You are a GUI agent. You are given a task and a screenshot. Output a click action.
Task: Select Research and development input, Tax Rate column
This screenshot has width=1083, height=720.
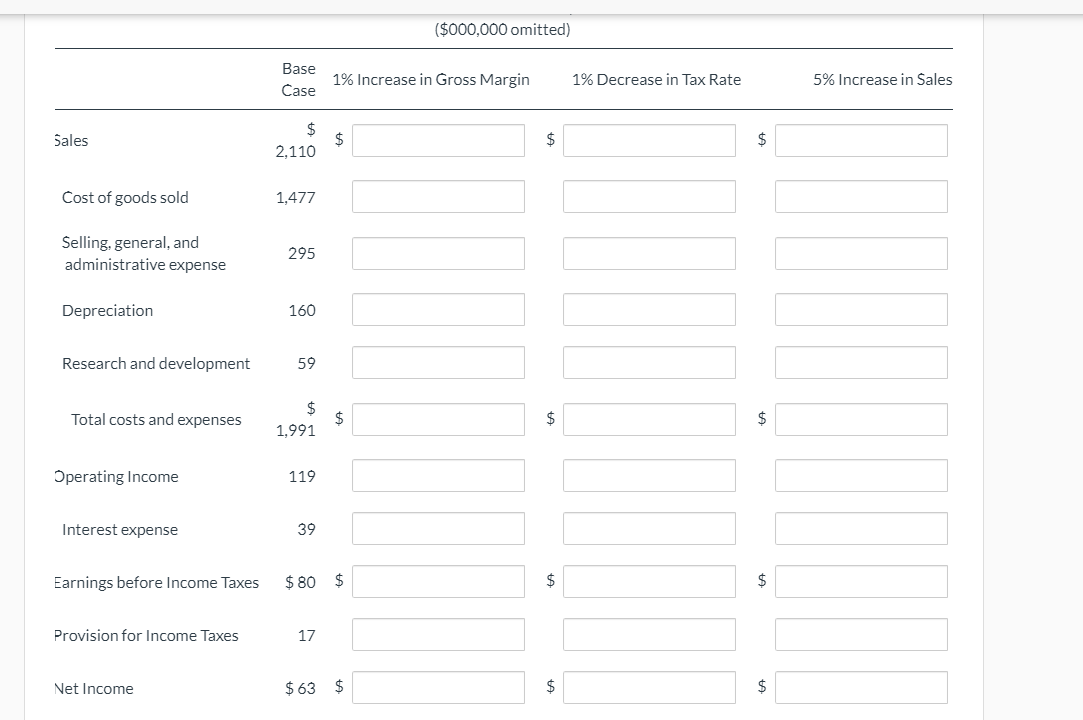coord(649,363)
